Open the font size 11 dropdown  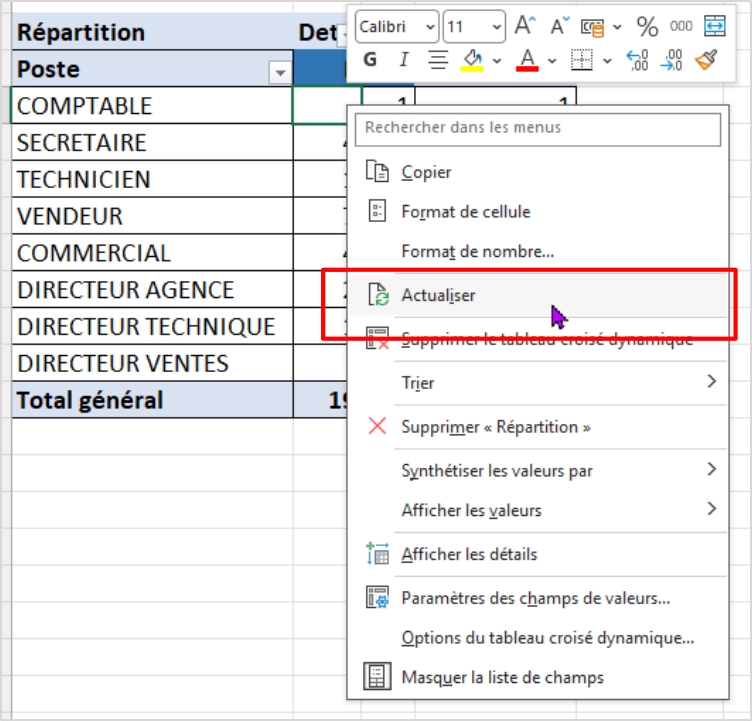tap(497, 27)
